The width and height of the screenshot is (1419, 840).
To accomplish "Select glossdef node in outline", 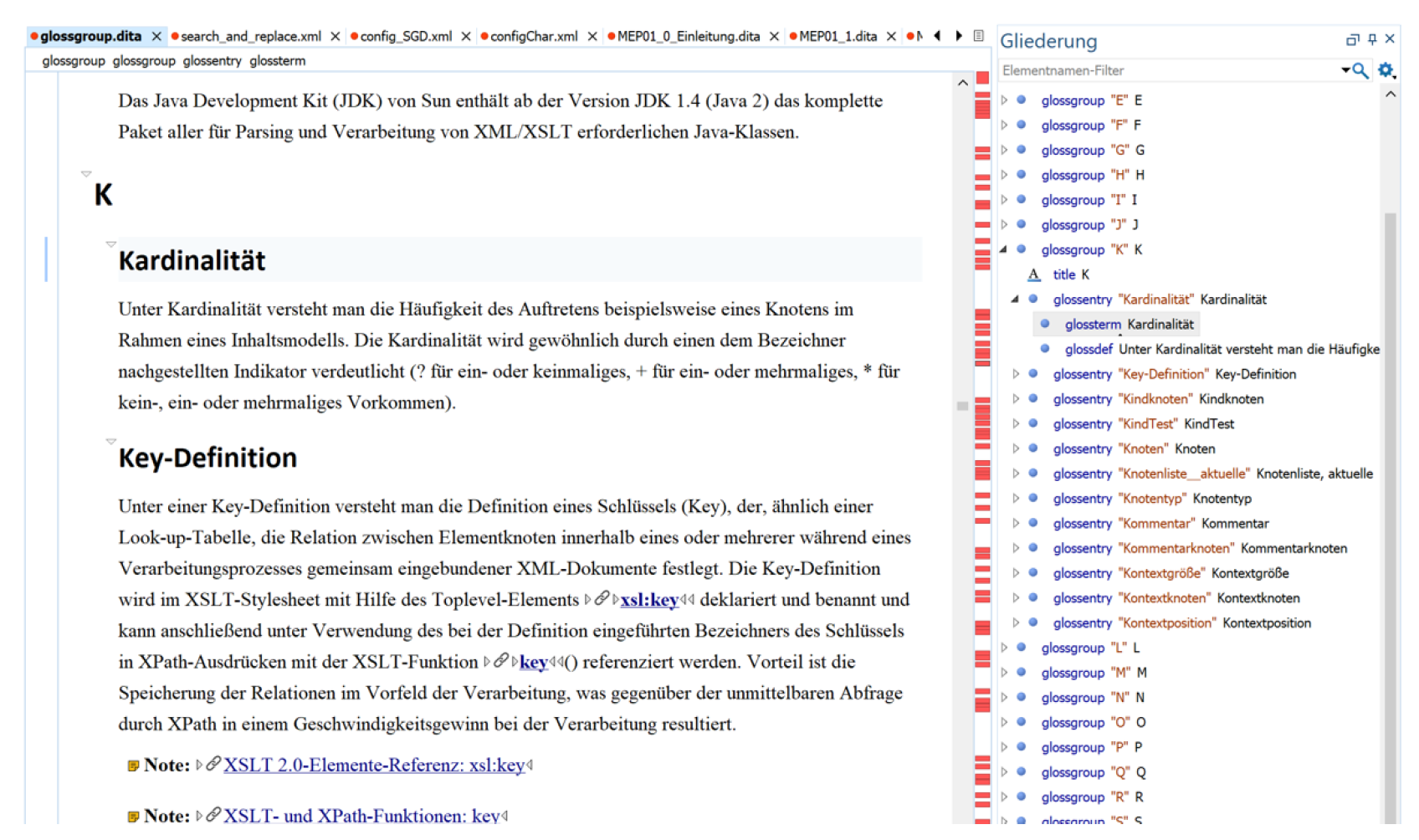I will click(1222, 349).
